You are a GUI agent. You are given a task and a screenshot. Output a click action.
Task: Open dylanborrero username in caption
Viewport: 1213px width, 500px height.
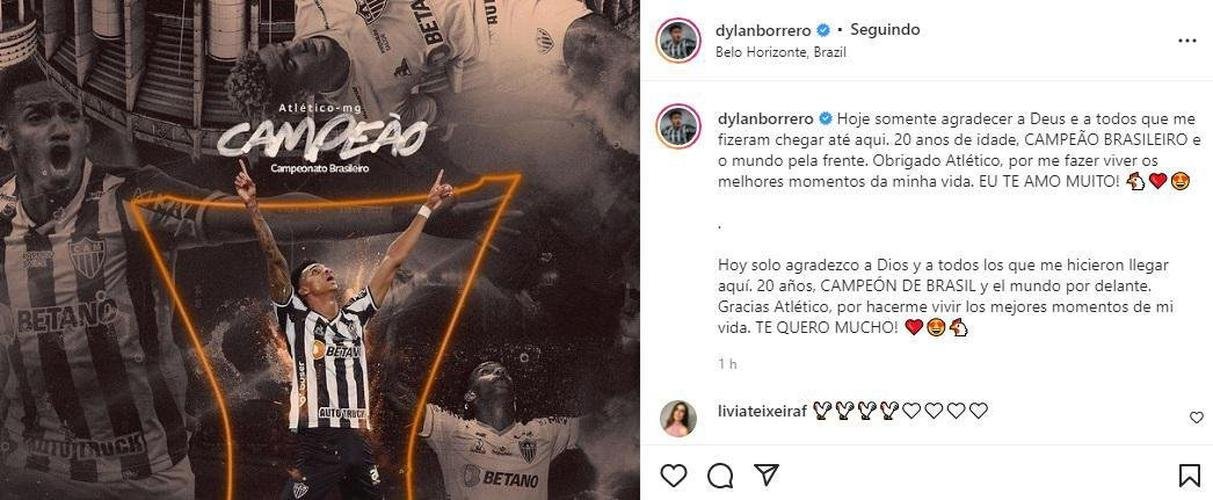point(765,117)
